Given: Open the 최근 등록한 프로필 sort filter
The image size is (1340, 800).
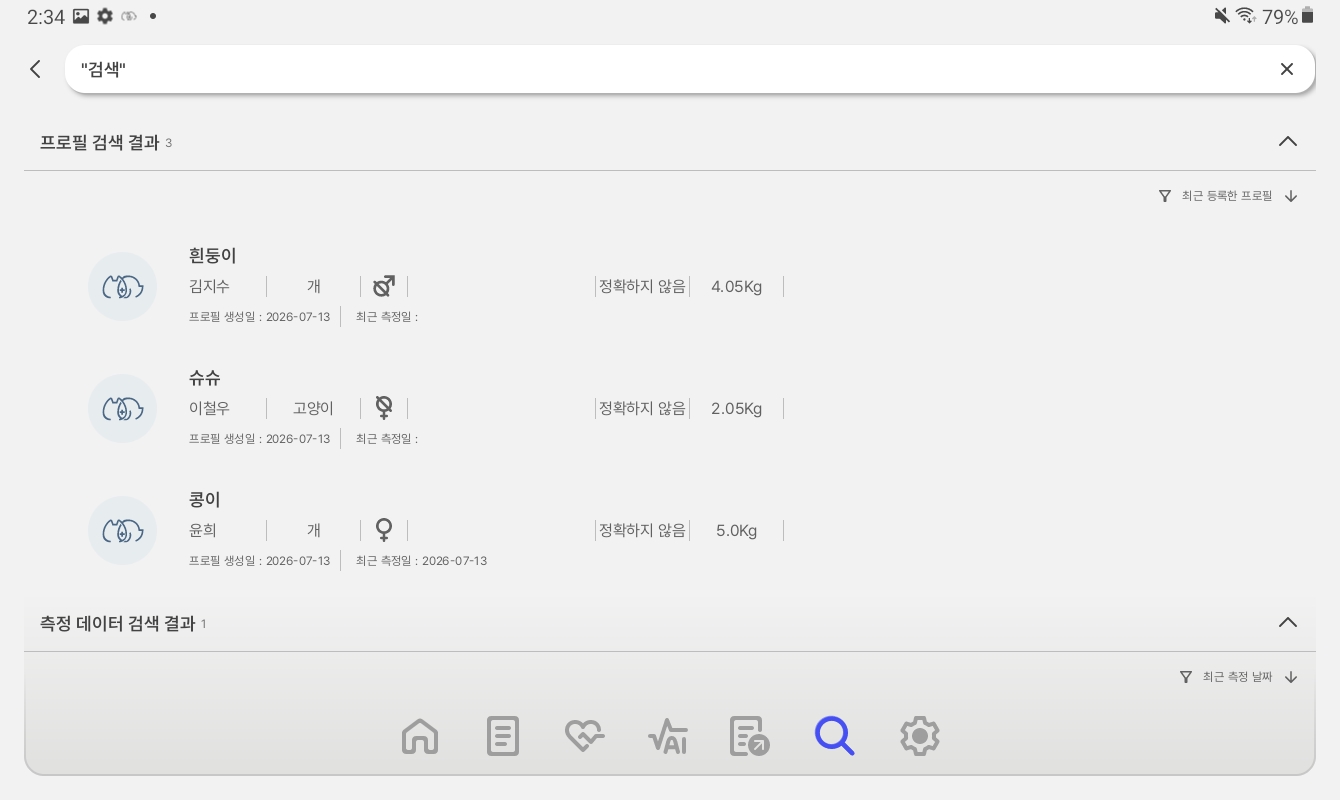Looking at the screenshot, I should point(1227,196).
